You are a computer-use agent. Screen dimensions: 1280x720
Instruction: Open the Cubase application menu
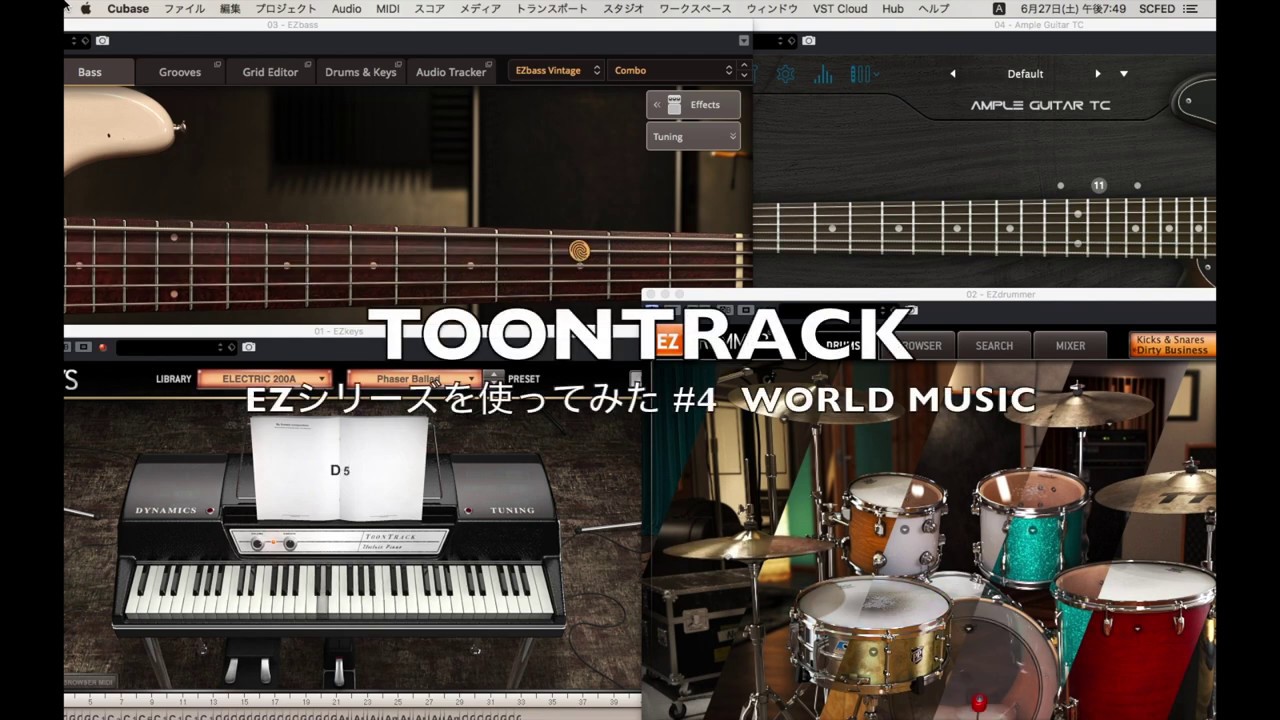coord(128,9)
